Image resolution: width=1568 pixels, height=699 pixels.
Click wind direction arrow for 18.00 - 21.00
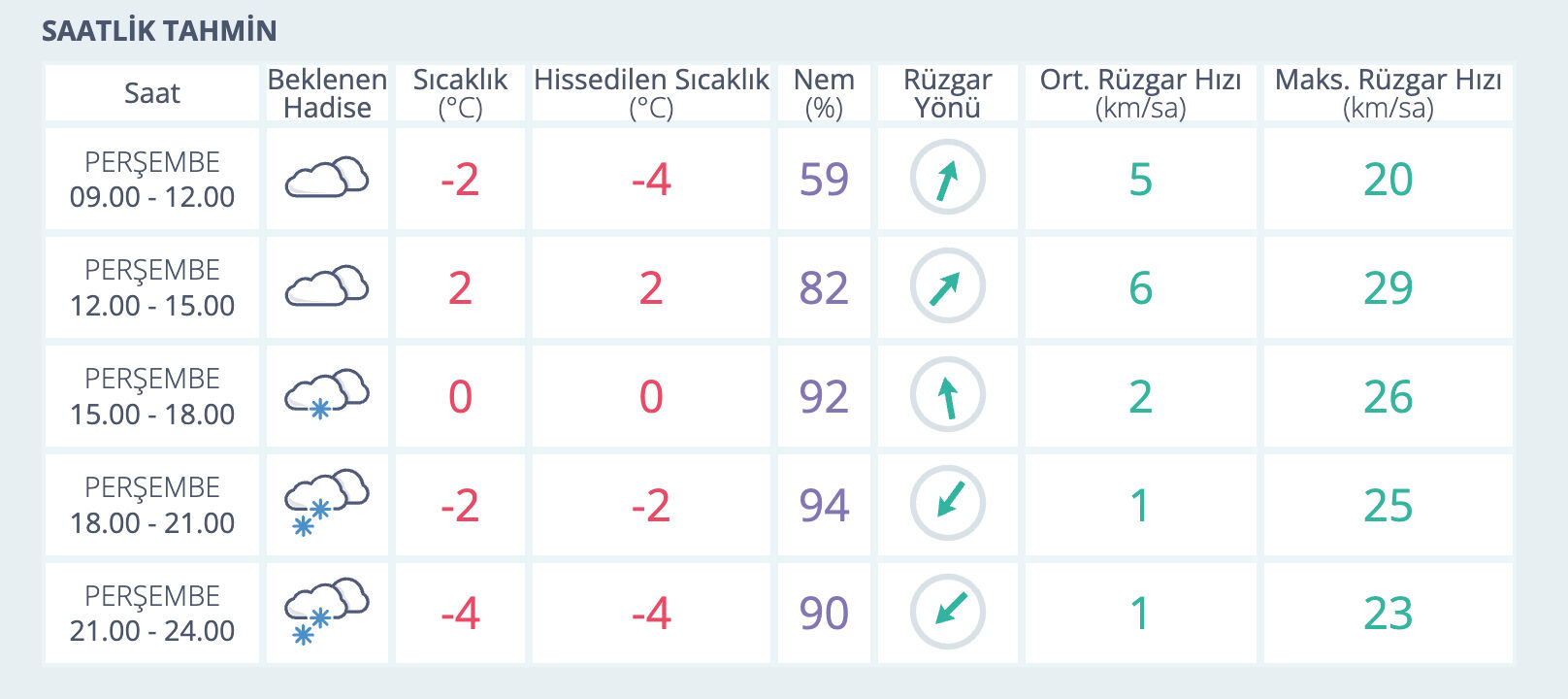(947, 504)
